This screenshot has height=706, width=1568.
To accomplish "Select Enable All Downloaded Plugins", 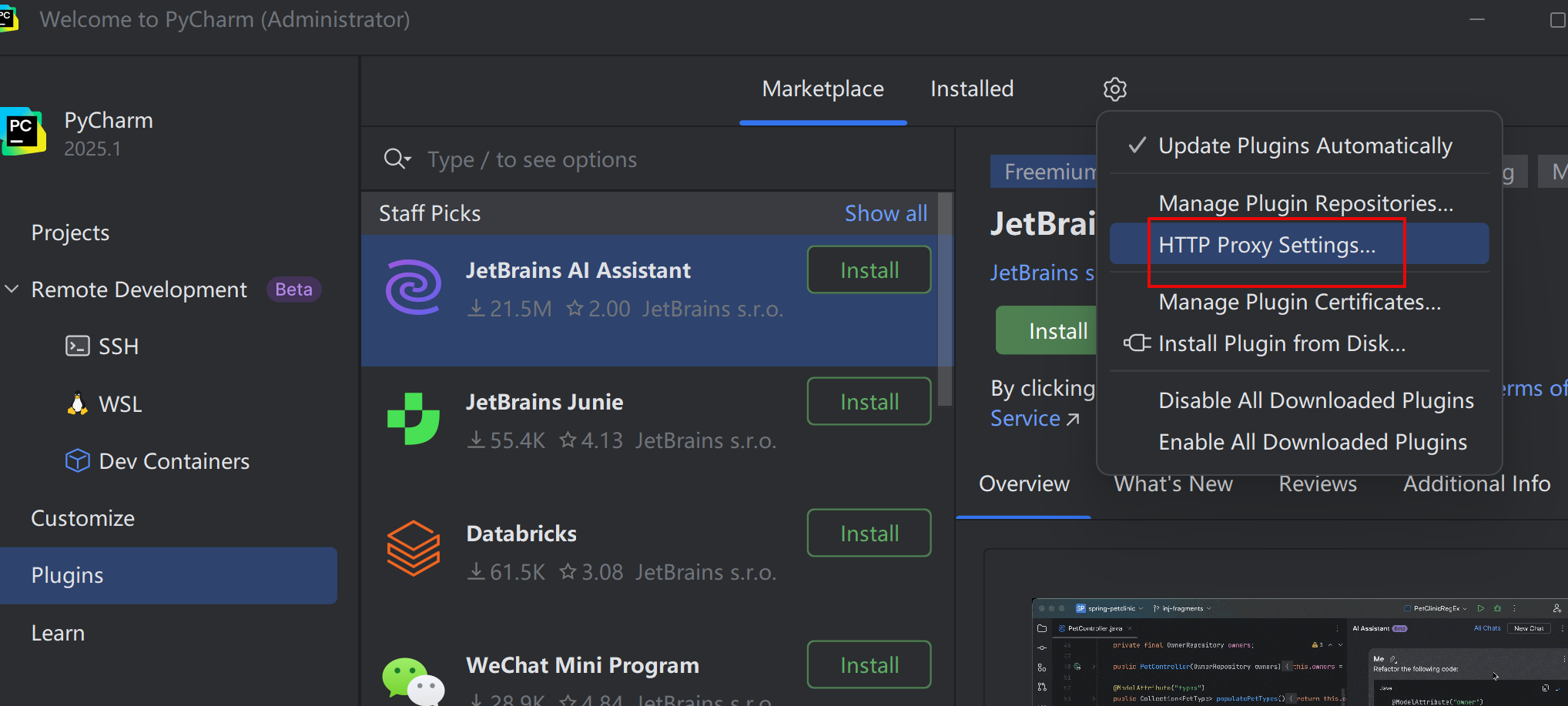I will coord(1312,442).
